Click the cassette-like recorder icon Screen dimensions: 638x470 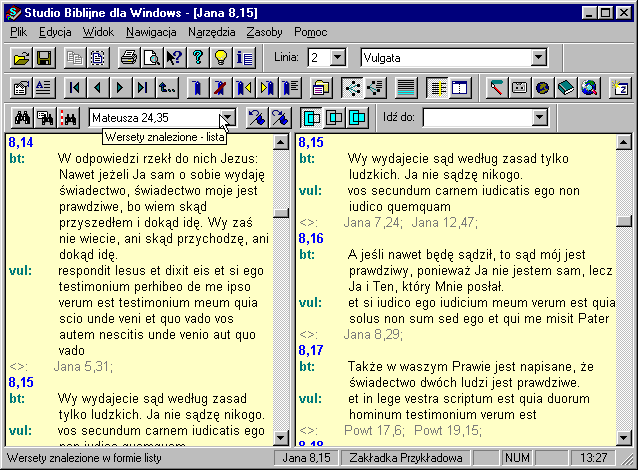(x=520, y=87)
